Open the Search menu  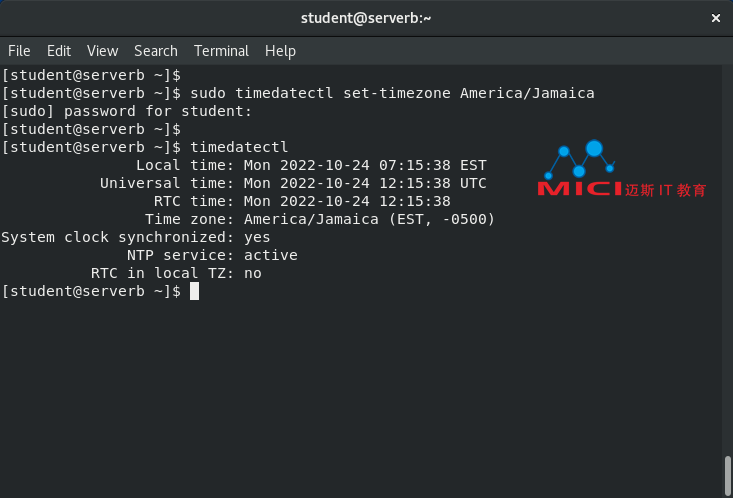[156, 51]
